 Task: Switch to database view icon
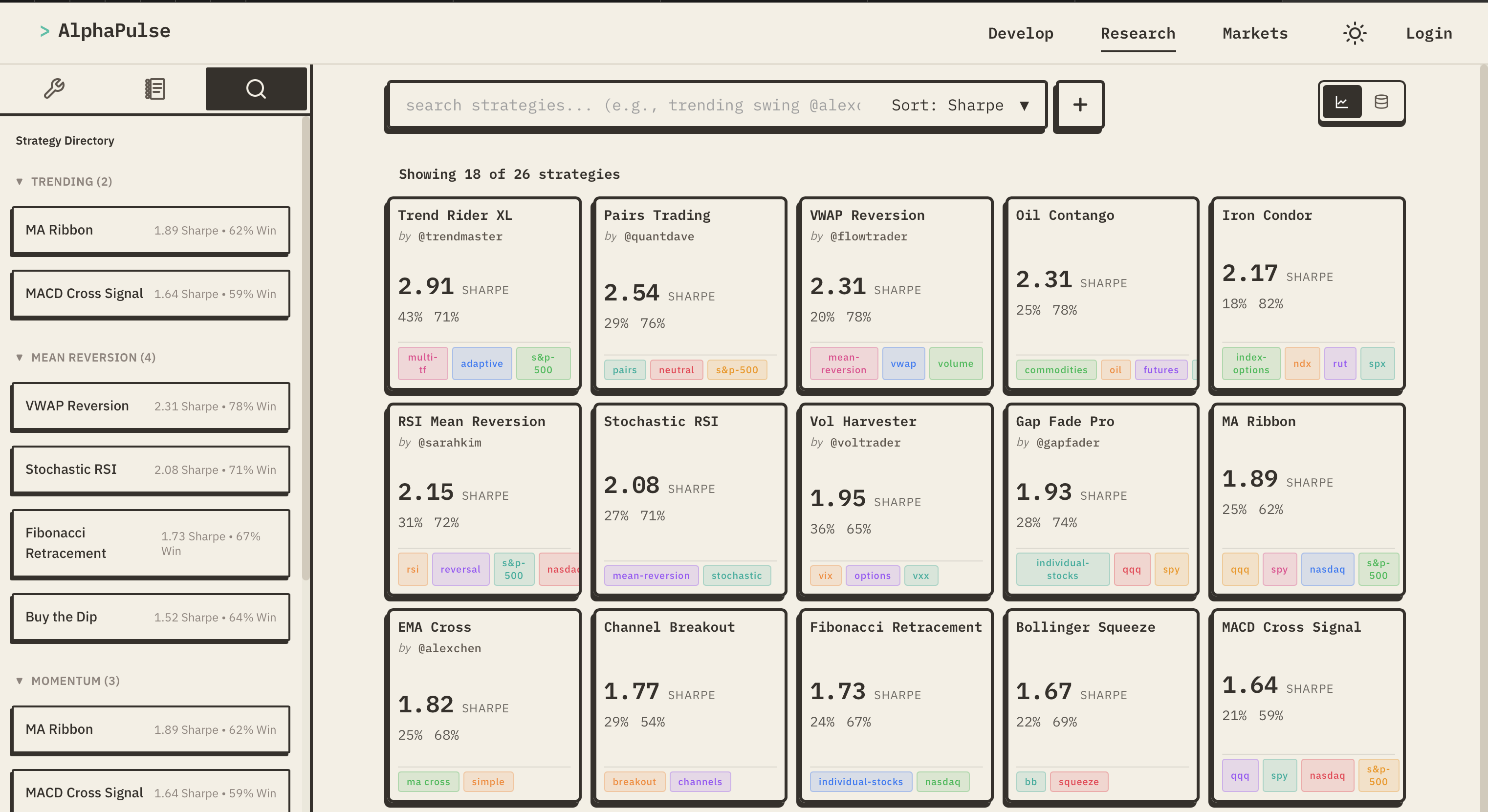click(1380, 102)
